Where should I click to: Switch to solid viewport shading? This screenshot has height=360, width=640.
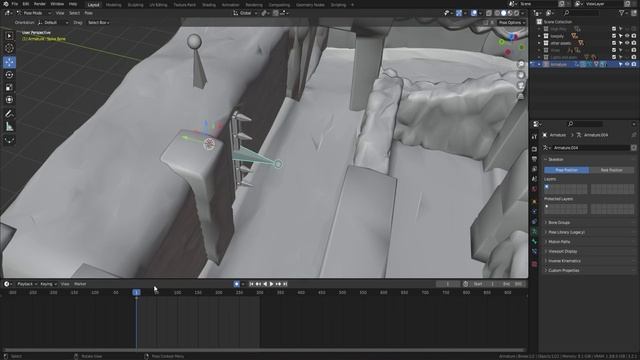[x=503, y=13]
